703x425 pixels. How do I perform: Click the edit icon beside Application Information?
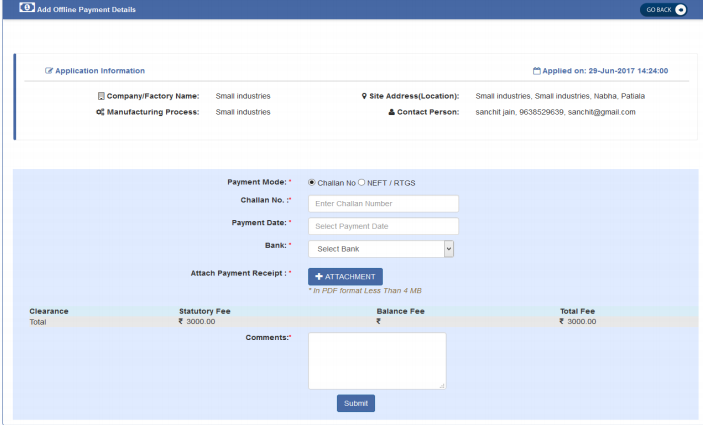click(x=49, y=71)
